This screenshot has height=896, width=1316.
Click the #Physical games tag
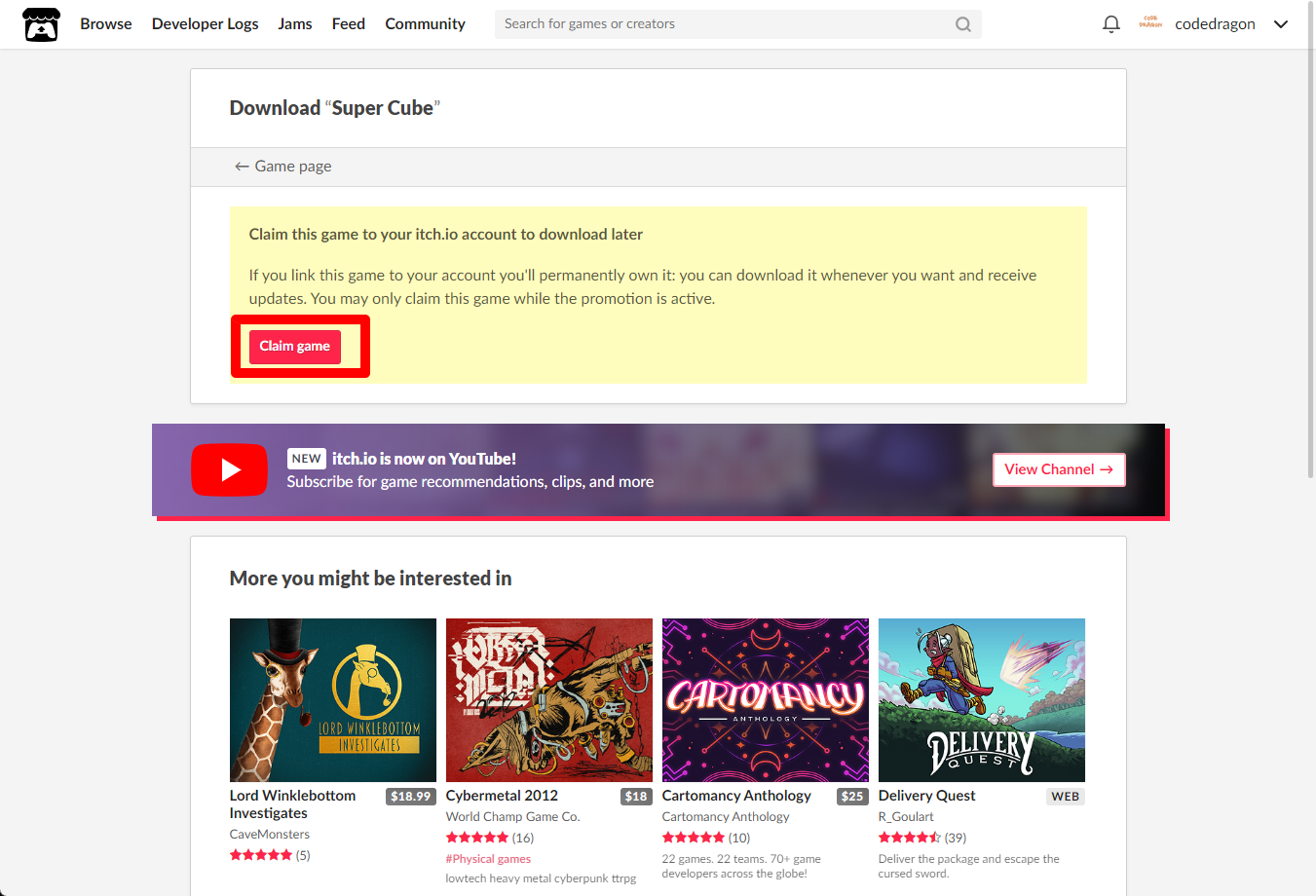[488, 859]
